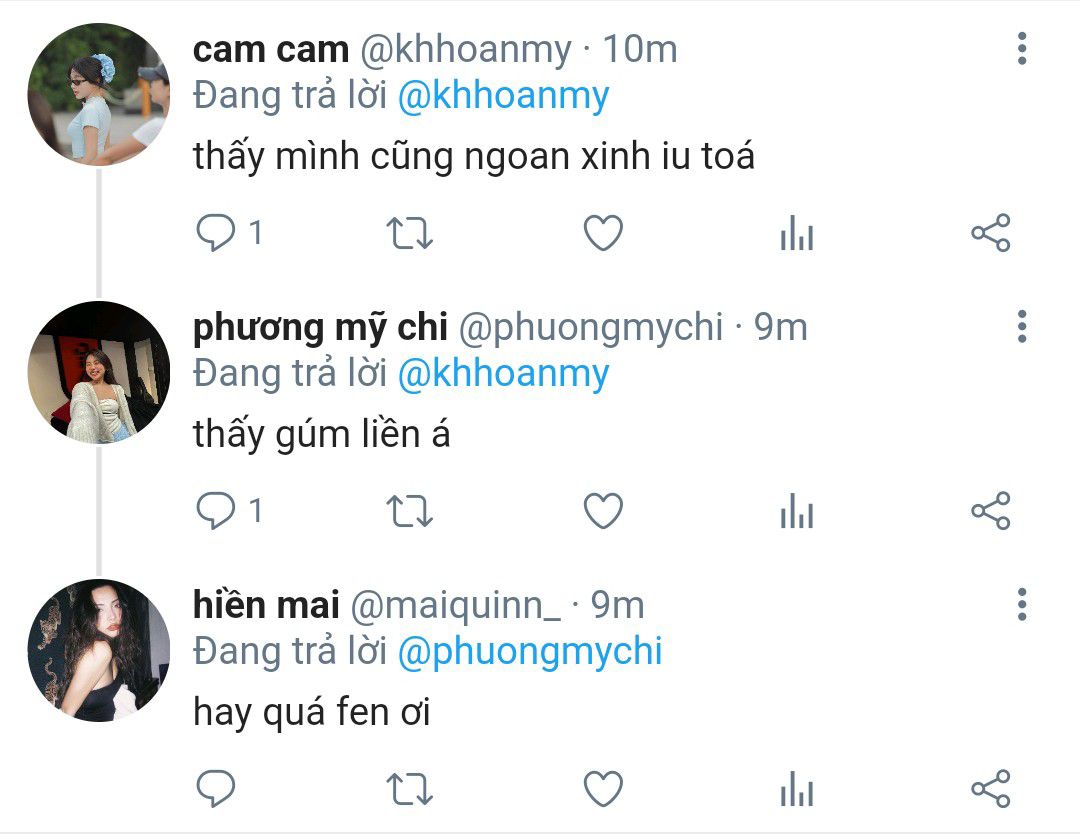
Task: Open phương mỹ chi display name
Action: (320, 328)
